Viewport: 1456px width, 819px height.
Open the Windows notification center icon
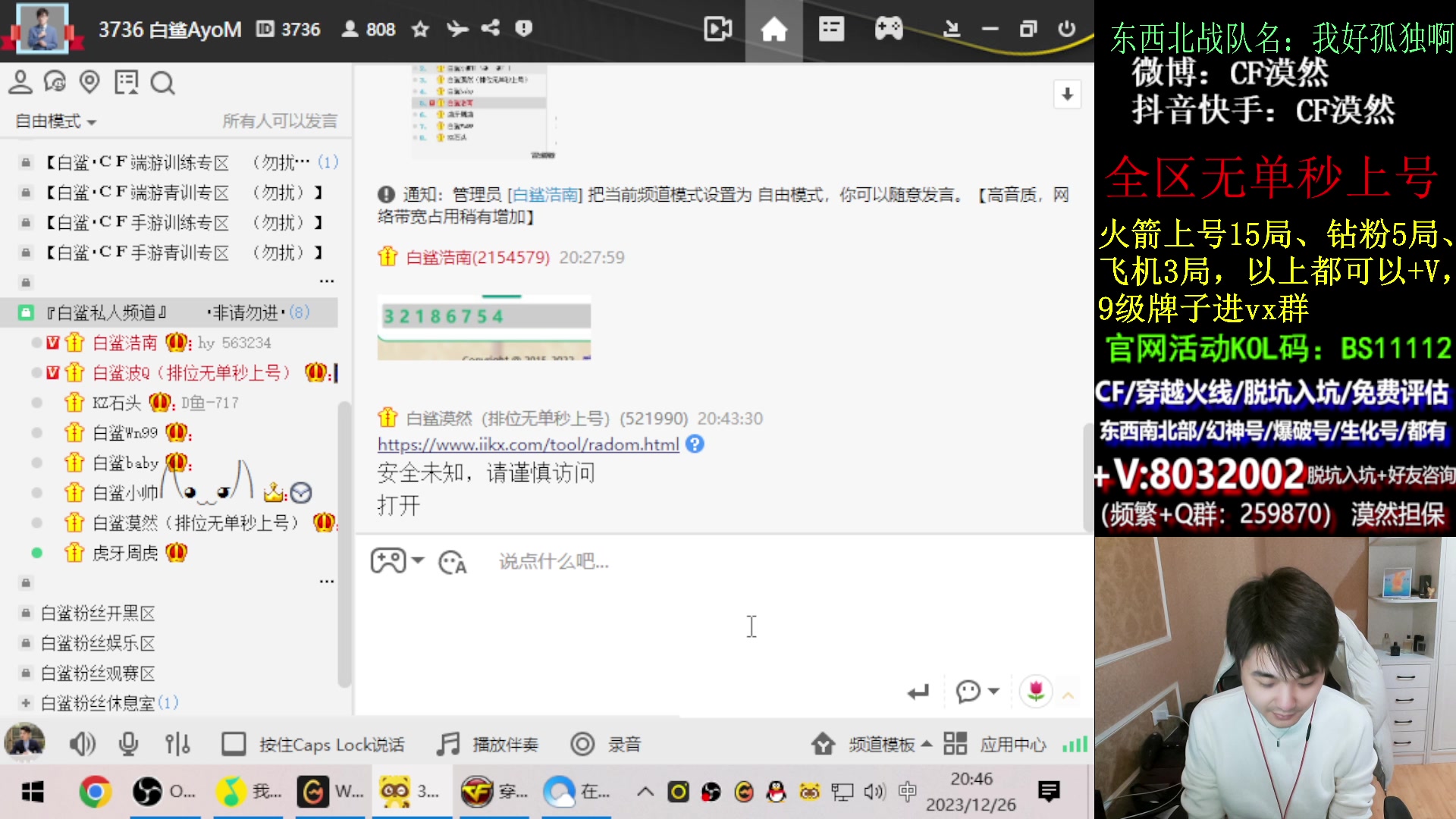1050,792
